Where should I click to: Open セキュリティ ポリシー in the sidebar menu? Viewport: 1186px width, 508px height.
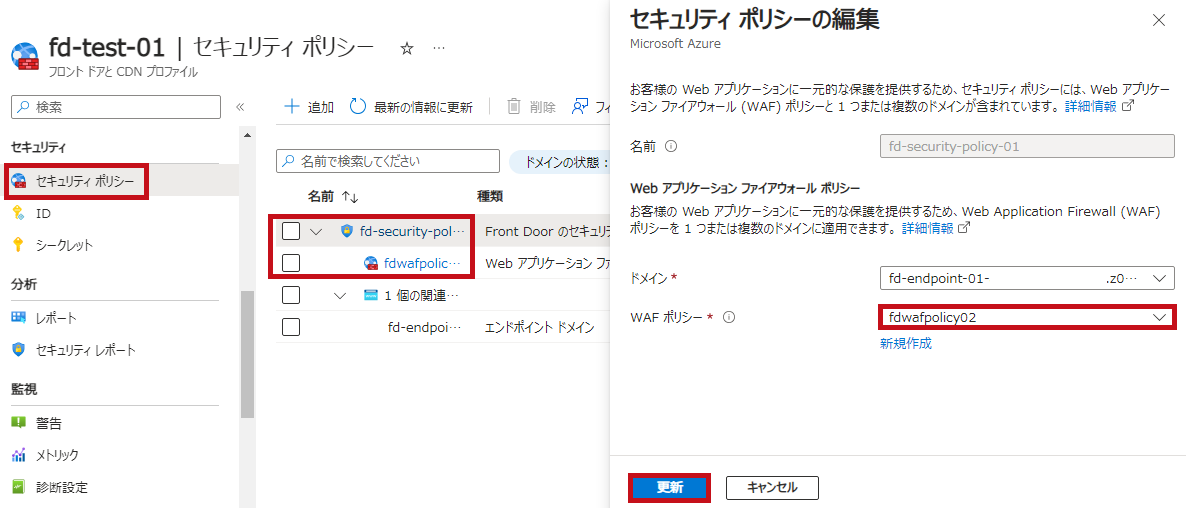[85, 181]
